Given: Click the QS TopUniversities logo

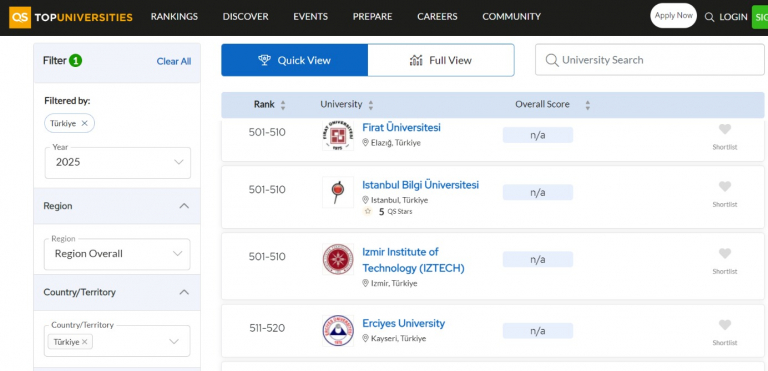Looking at the screenshot, I should pyautogui.click(x=71, y=17).
